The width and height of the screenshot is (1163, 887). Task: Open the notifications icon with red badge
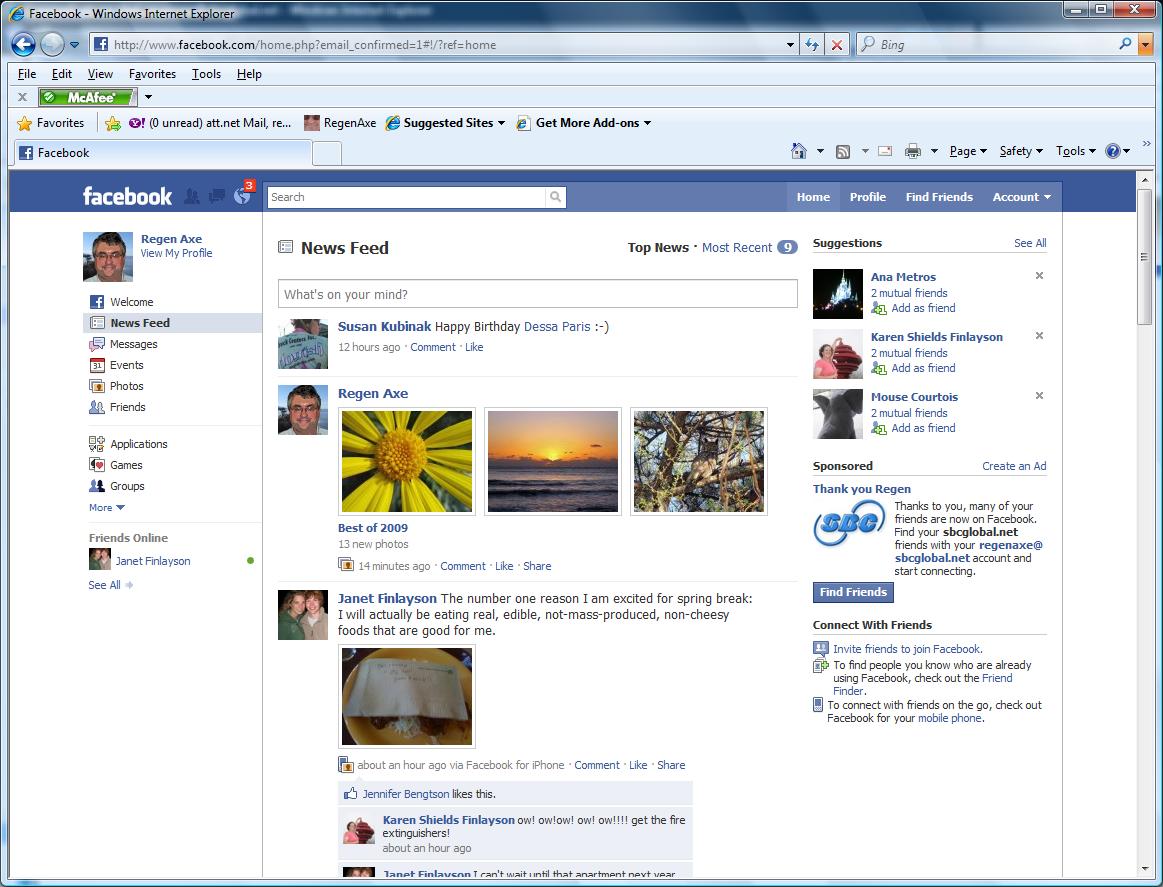tap(243, 196)
